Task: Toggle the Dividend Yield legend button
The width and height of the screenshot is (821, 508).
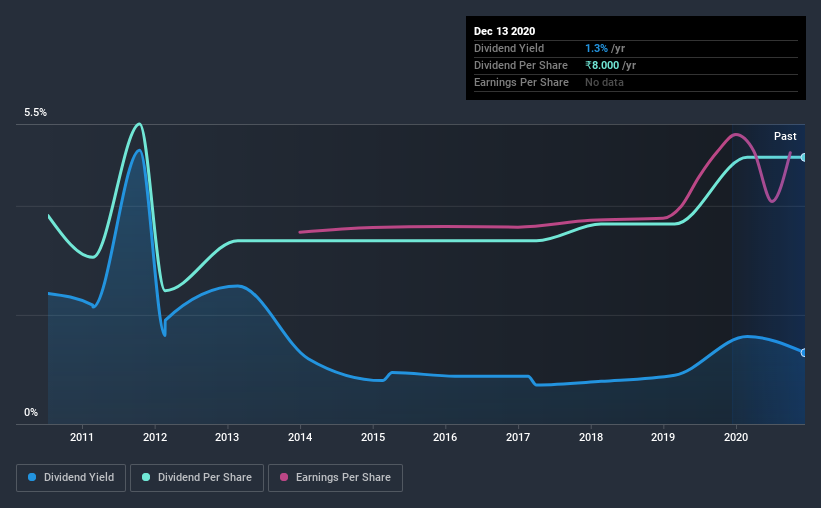Action: (71, 478)
